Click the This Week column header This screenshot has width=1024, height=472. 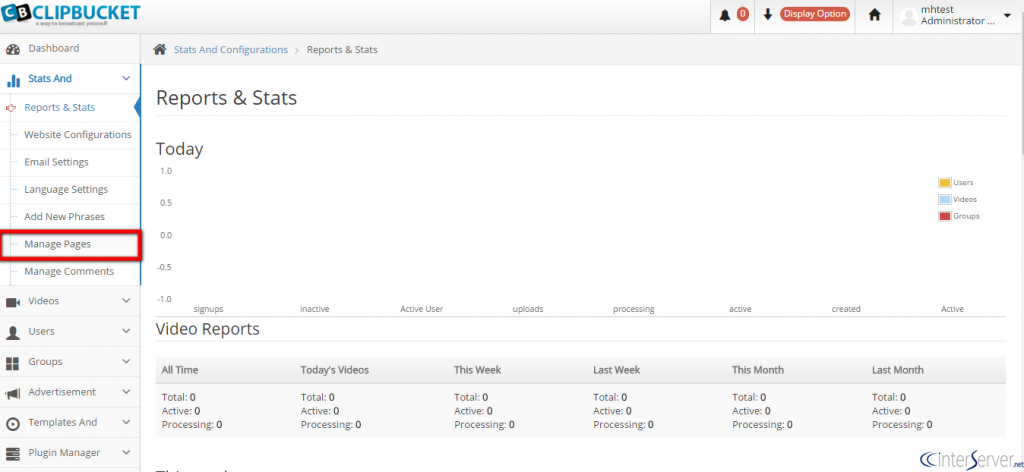point(477,370)
